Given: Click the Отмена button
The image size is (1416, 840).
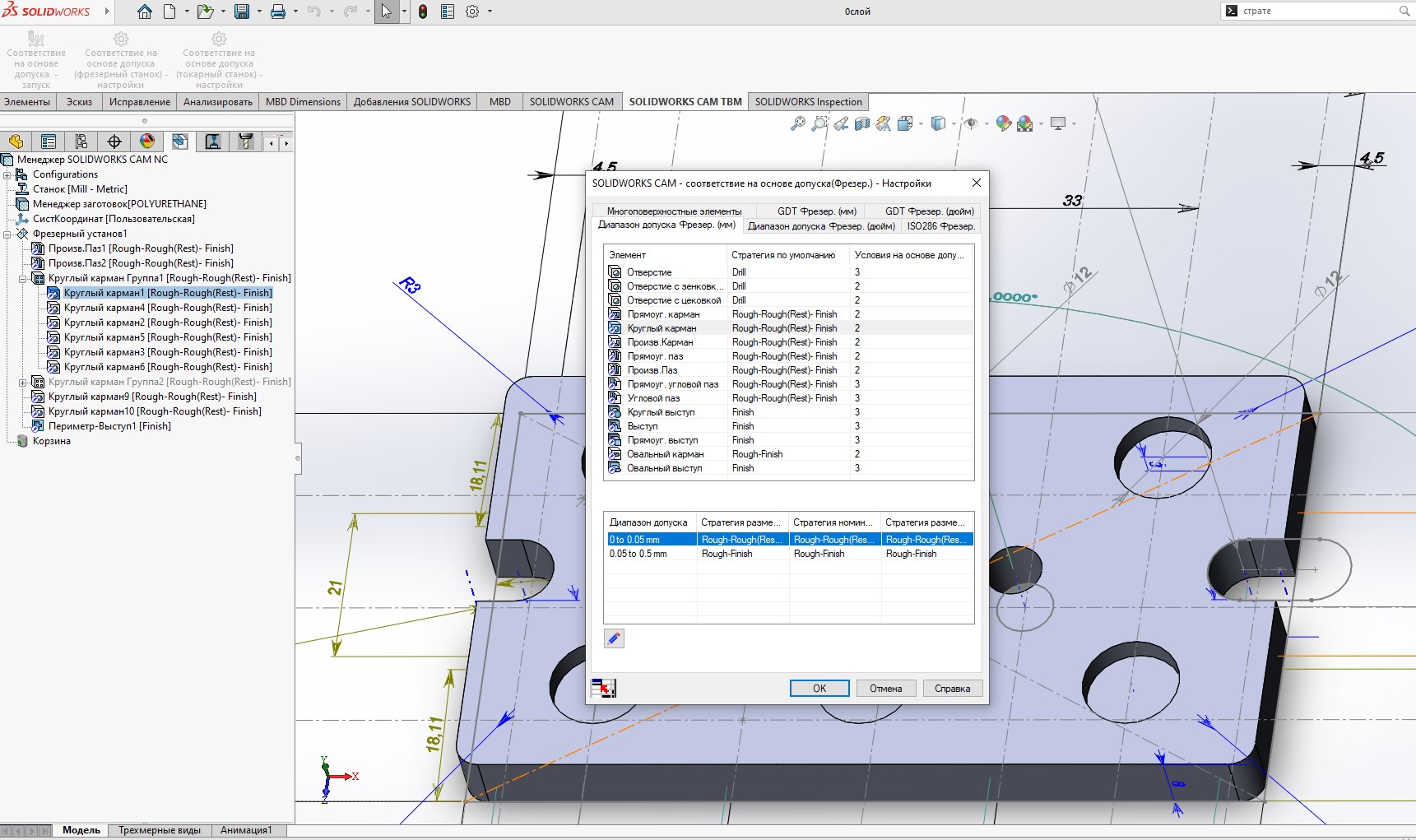Looking at the screenshot, I should click(x=885, y=689).
